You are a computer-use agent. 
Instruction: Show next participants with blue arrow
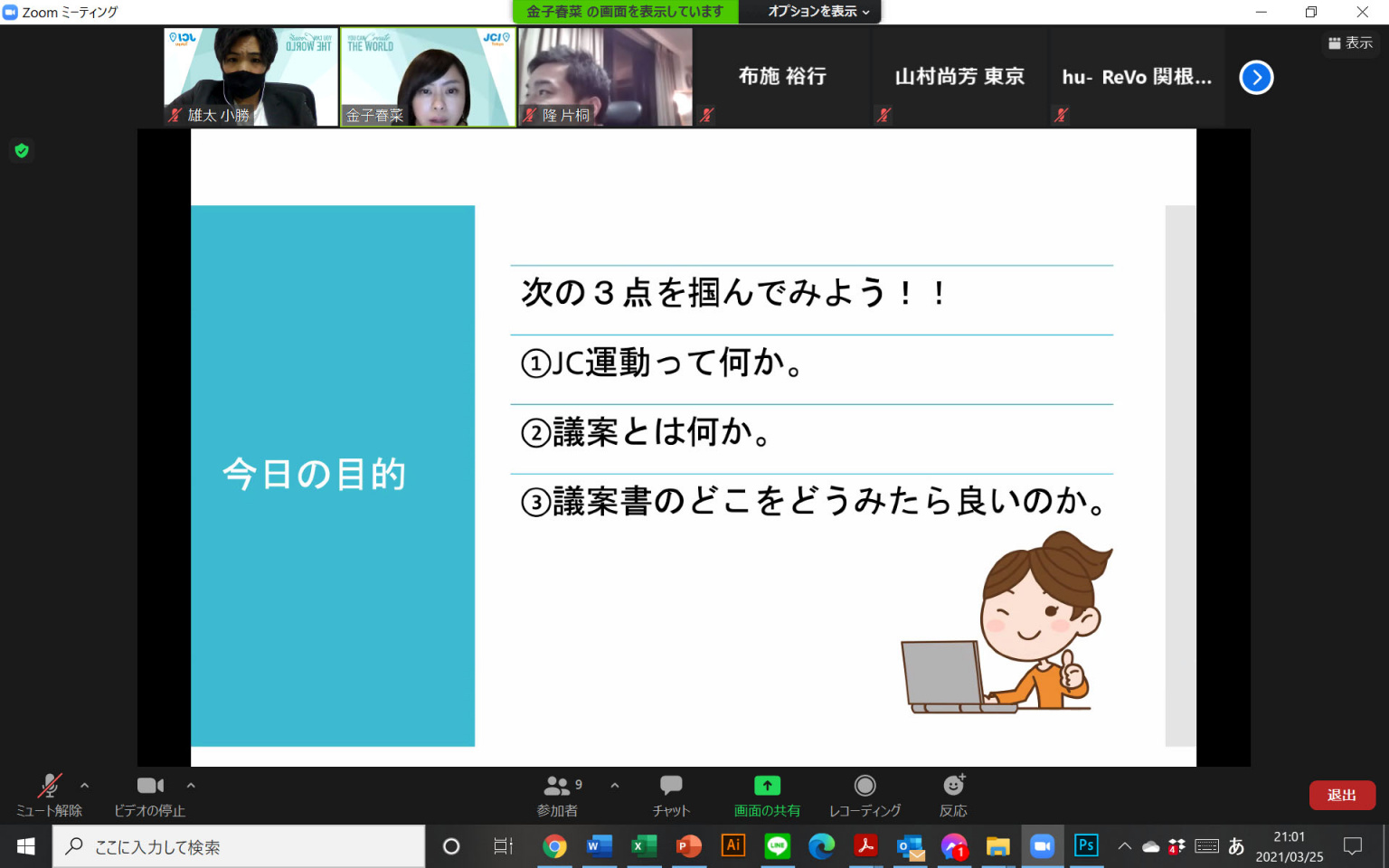(x=1256, y=78)
